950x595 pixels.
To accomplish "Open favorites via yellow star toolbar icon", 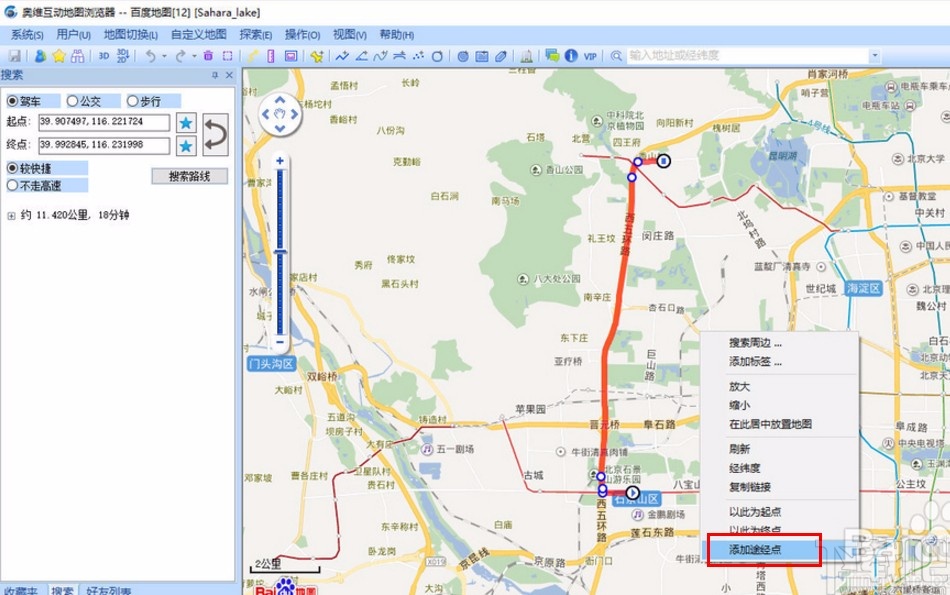I will [59, 56].
